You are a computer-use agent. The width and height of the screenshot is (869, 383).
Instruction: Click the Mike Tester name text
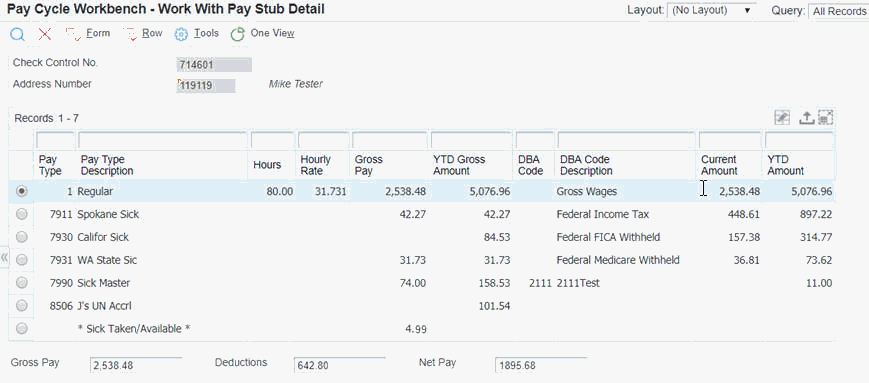295,84
